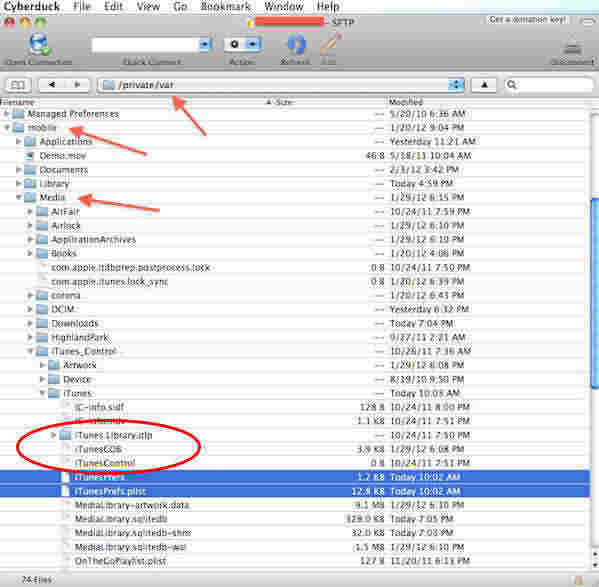Viewport: 599px width, 587px height.
Task: Click the lock icon in status bar
Action: point(580,581)
